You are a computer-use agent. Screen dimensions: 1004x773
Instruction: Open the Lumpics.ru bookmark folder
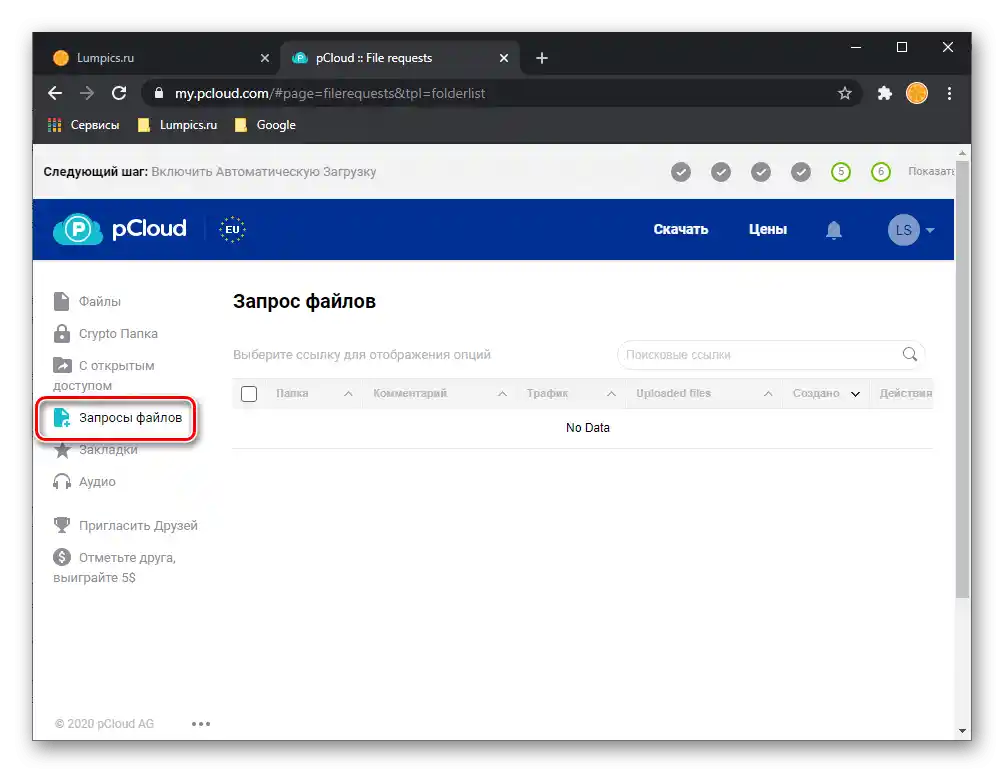click(177, 125)
